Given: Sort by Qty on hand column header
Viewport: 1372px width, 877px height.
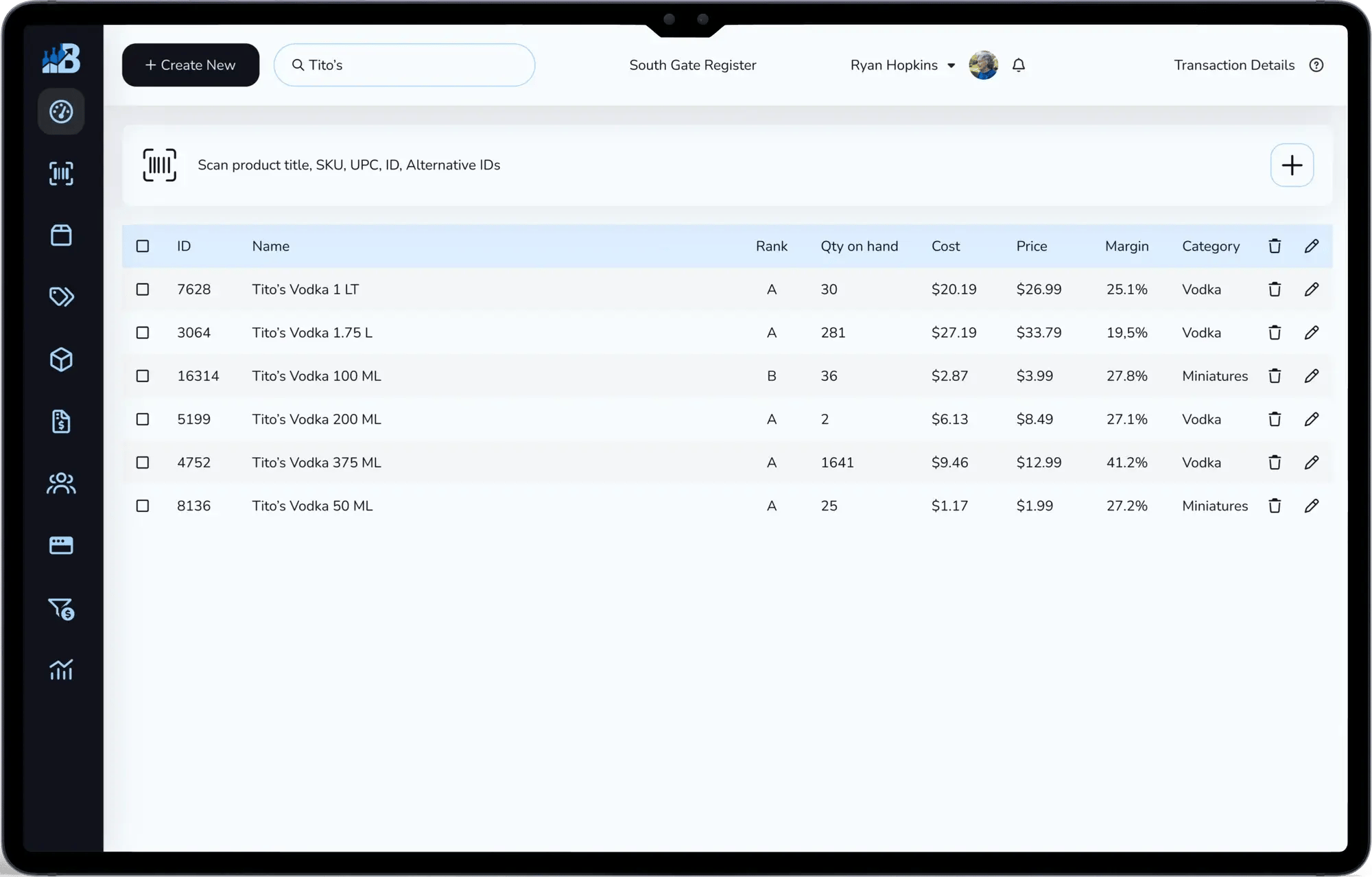Looking at the screenshot, I should point(859,246).
